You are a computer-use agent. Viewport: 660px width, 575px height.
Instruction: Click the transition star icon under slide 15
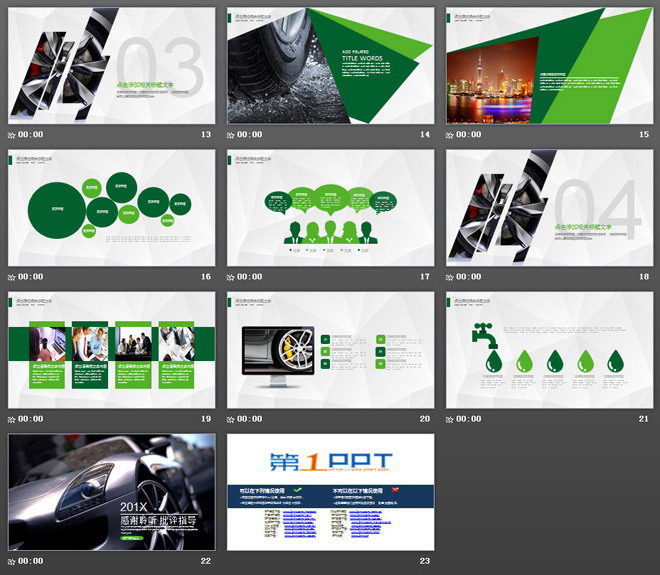pos(450,135)
